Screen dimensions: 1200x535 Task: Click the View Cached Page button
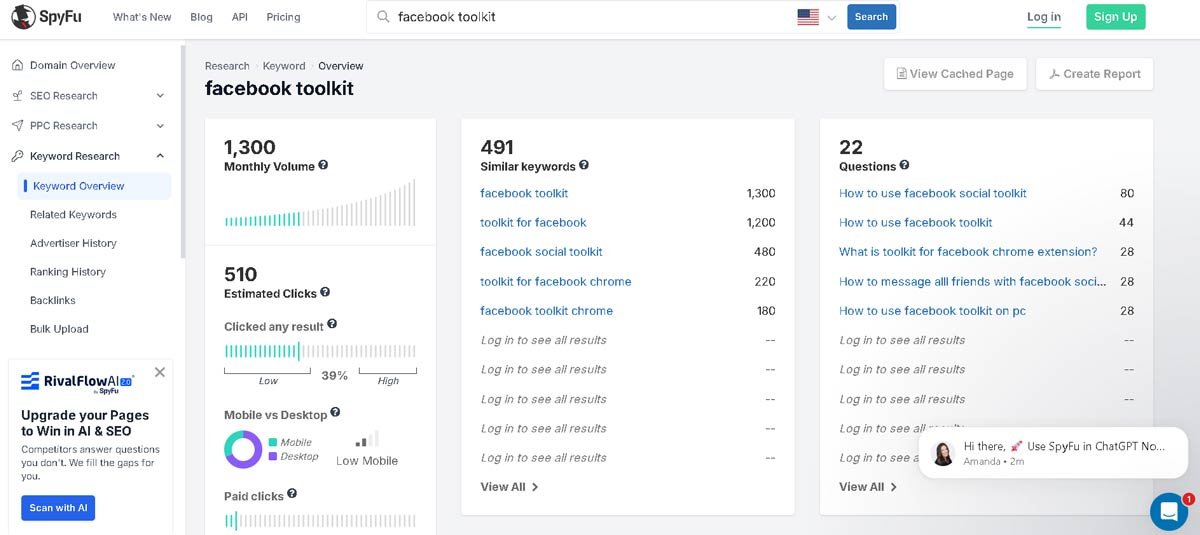tap(955, 74)
